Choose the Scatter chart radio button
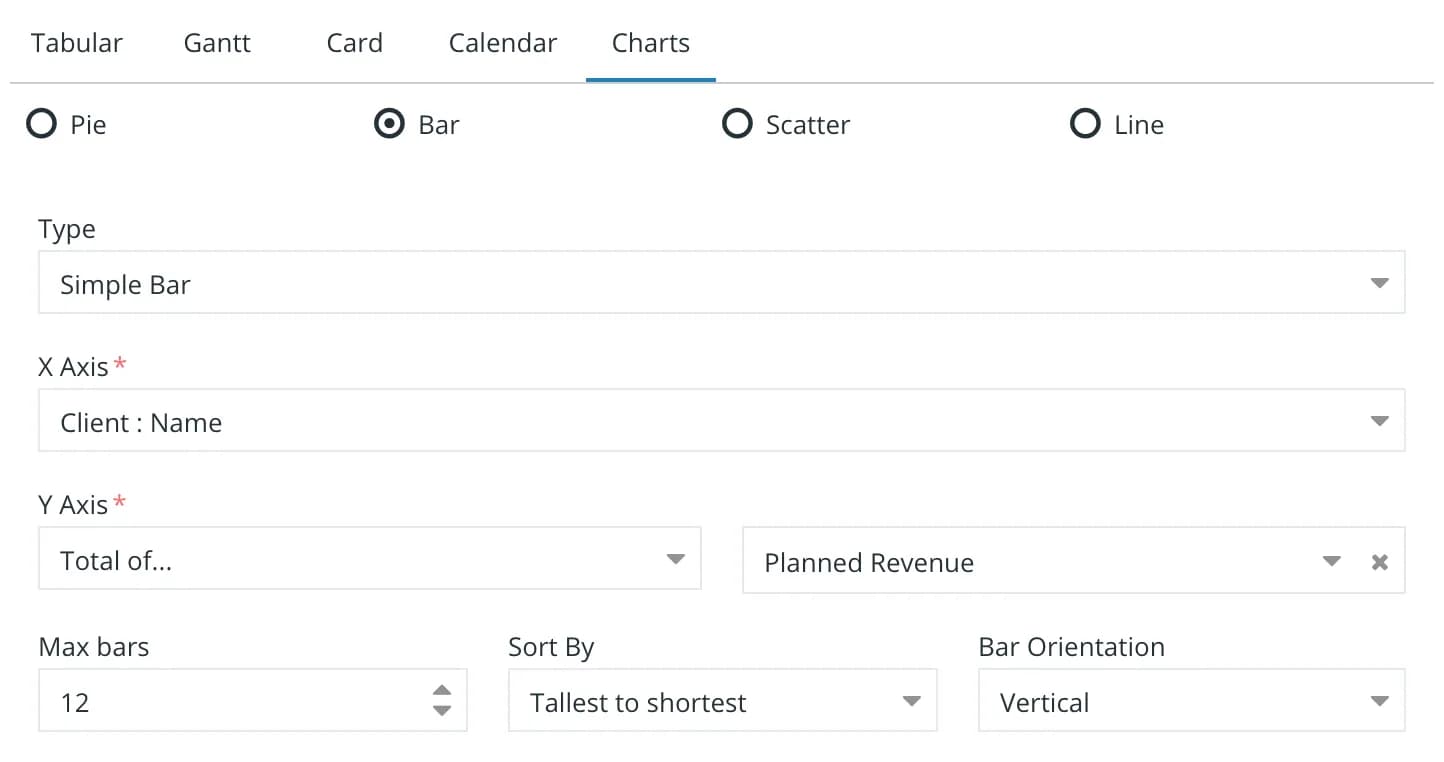The image size is (1444, 762). point(737,124)
